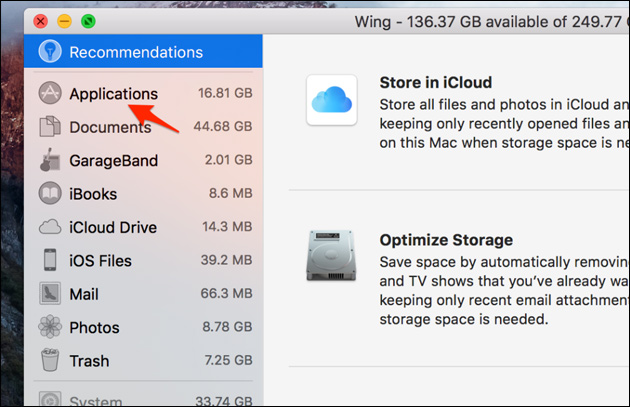Click the 8.78 GB Photos size

click(x=227, y=326)
